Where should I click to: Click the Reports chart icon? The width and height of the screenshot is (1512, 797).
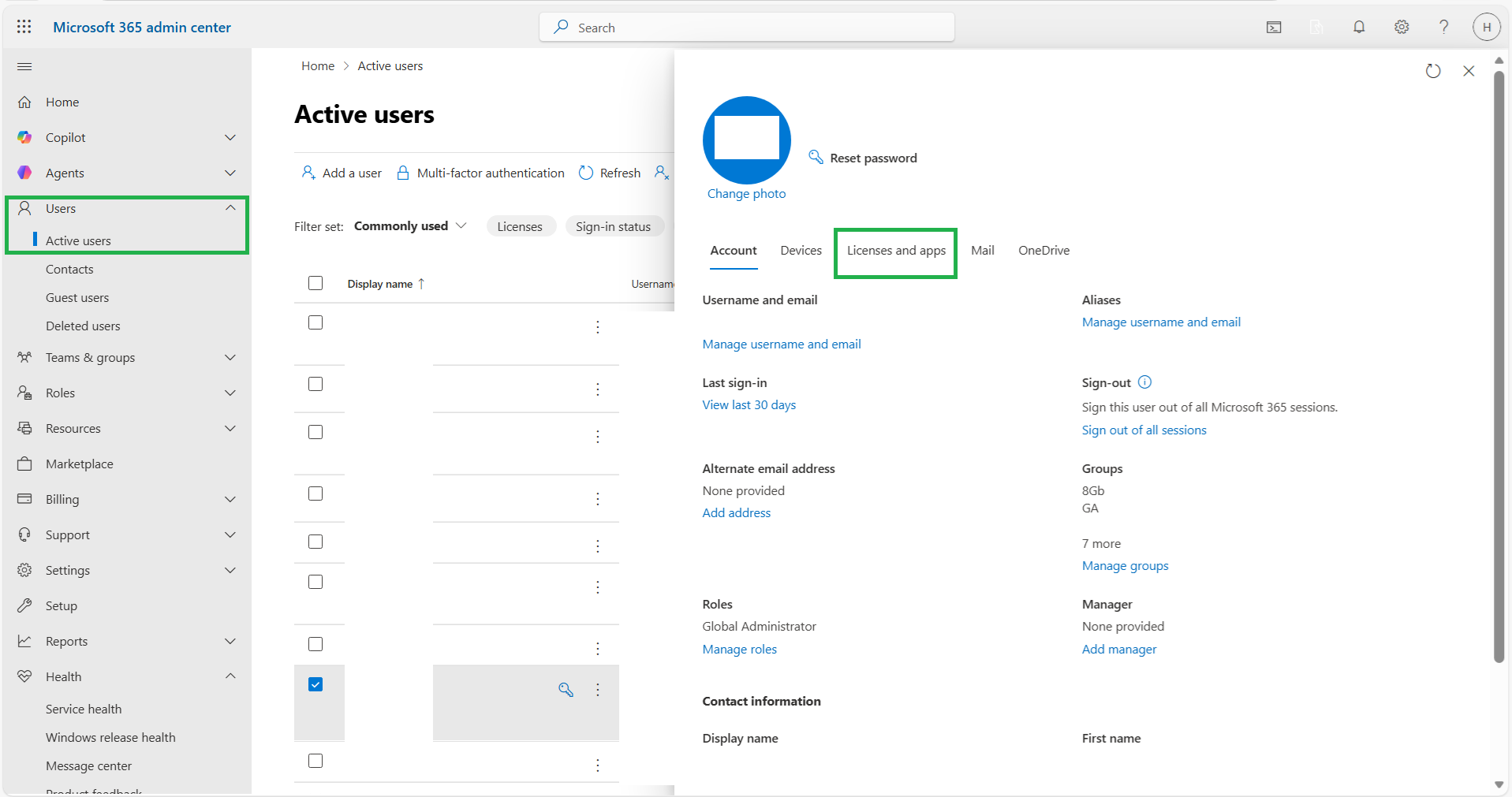24,641
